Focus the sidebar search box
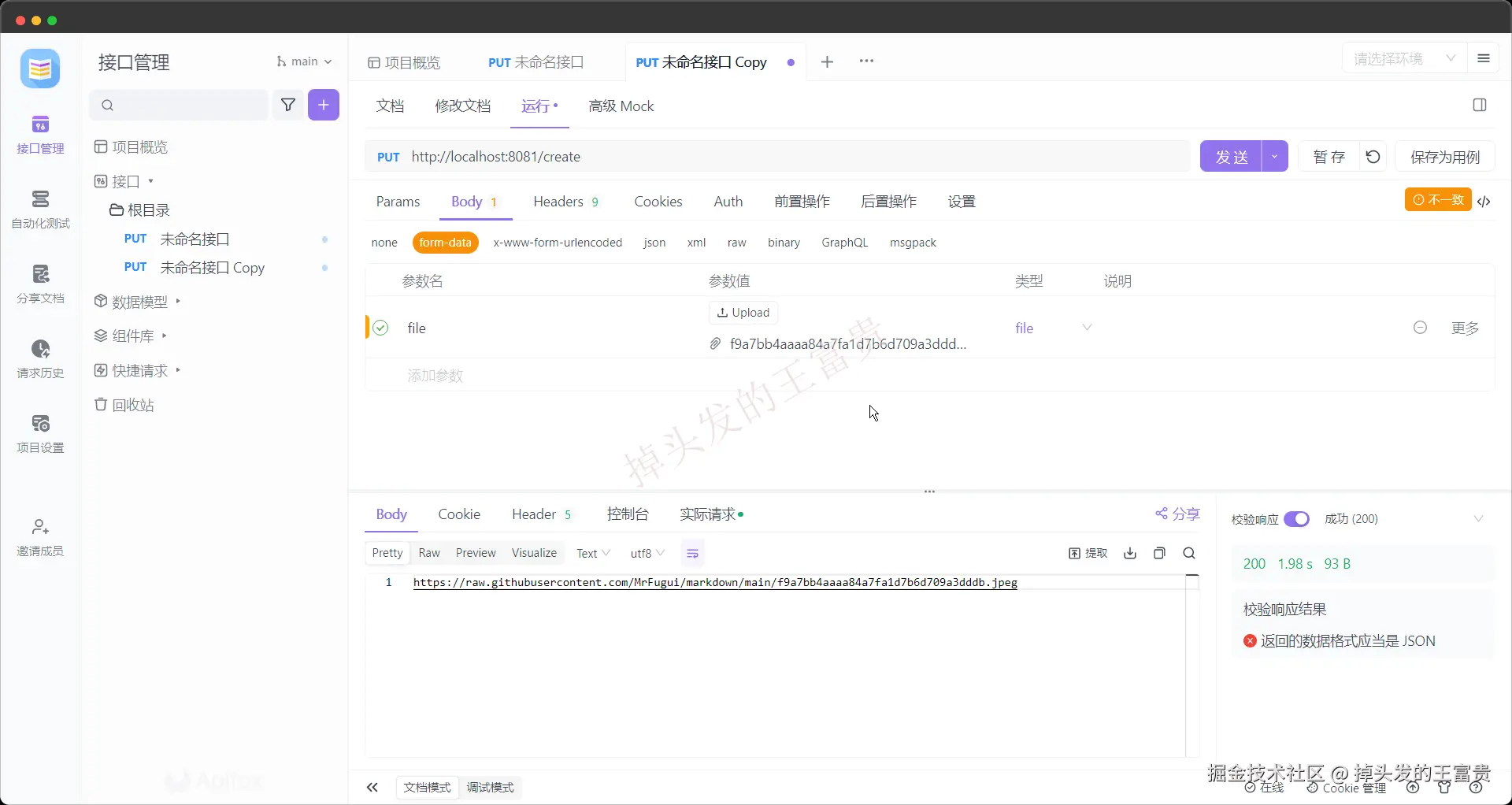Screen dimensions: 1512x805 pyautogui.click(x=179, y=105)
